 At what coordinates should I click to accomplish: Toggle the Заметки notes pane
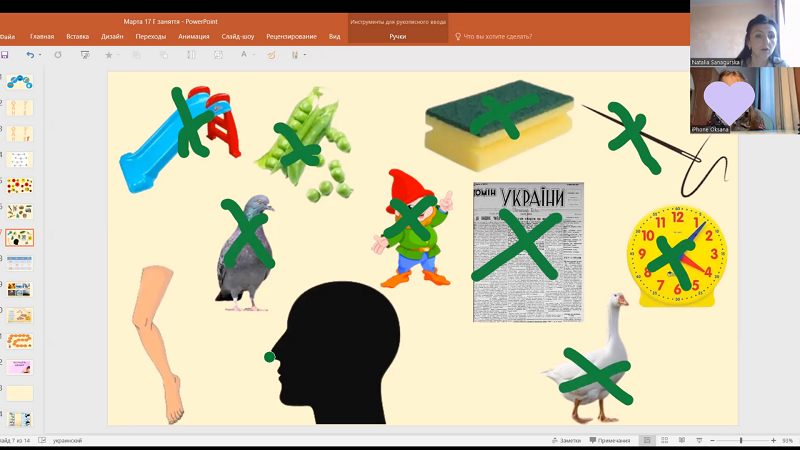pos(566,440)
